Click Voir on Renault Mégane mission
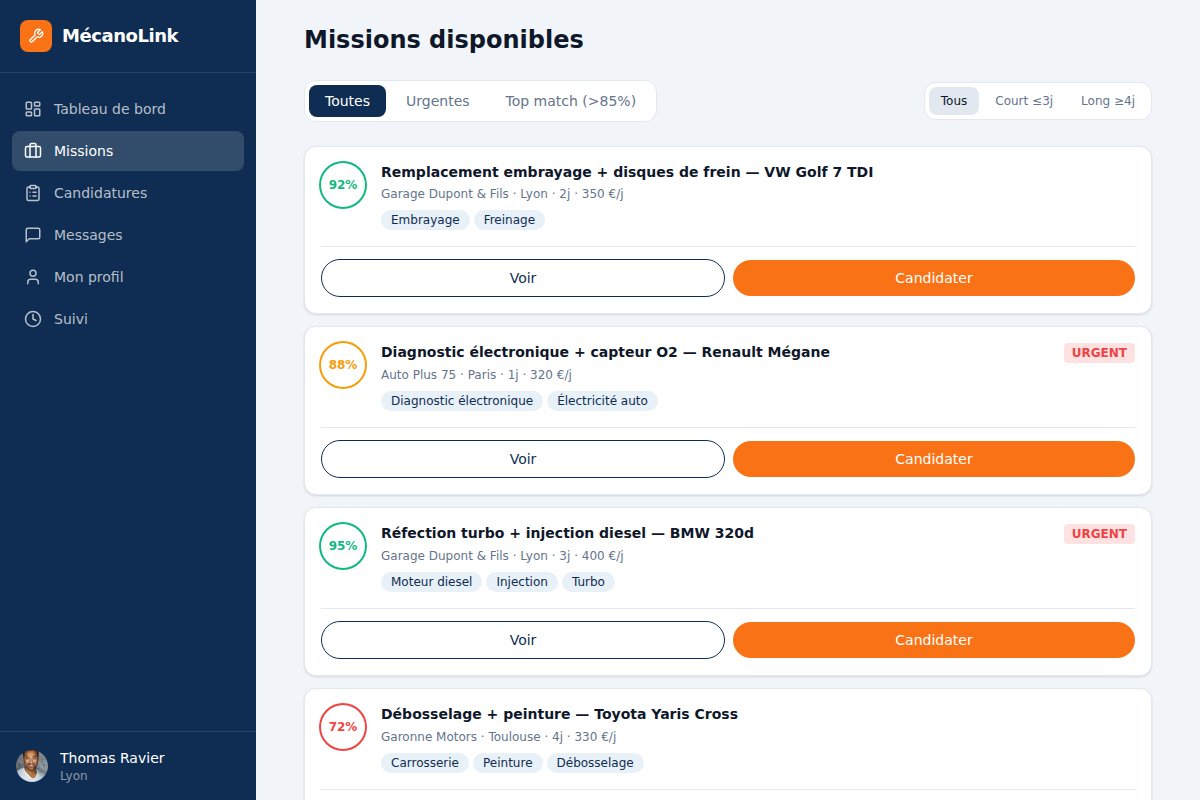The height and width of the screenshot is (800, 1200). (x=523, y=459)
